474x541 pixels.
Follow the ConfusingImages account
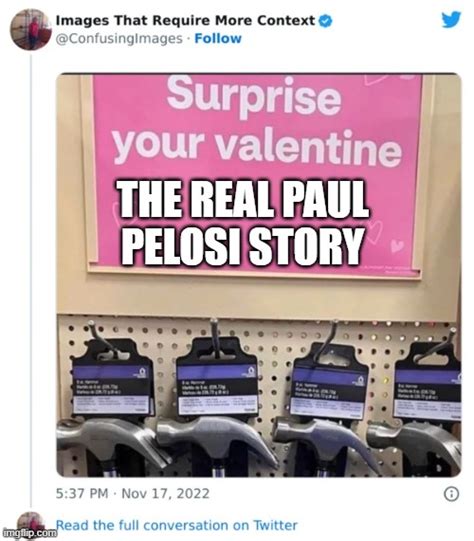(x=218, y=38)
